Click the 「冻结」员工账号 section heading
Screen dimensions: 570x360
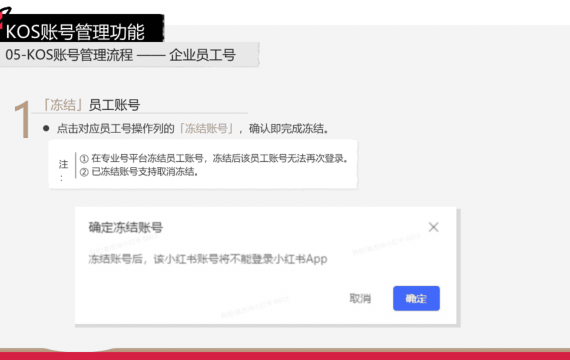click(x=90, y=105)
